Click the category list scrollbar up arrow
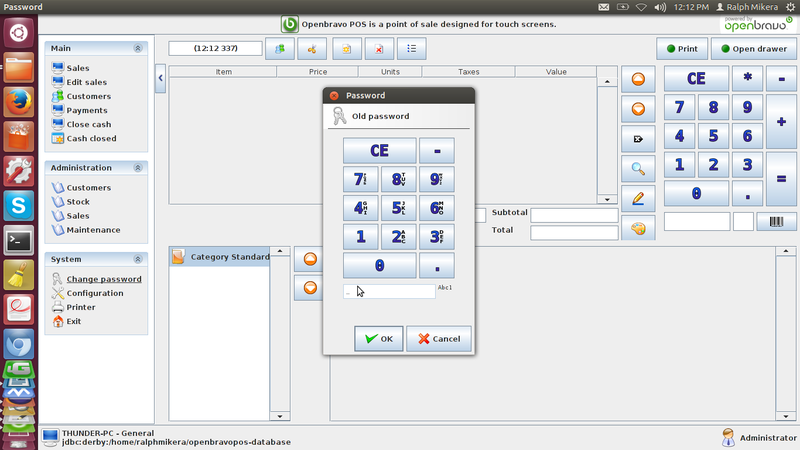The height and width of the screenshot is (450, 800). point(280,251)
